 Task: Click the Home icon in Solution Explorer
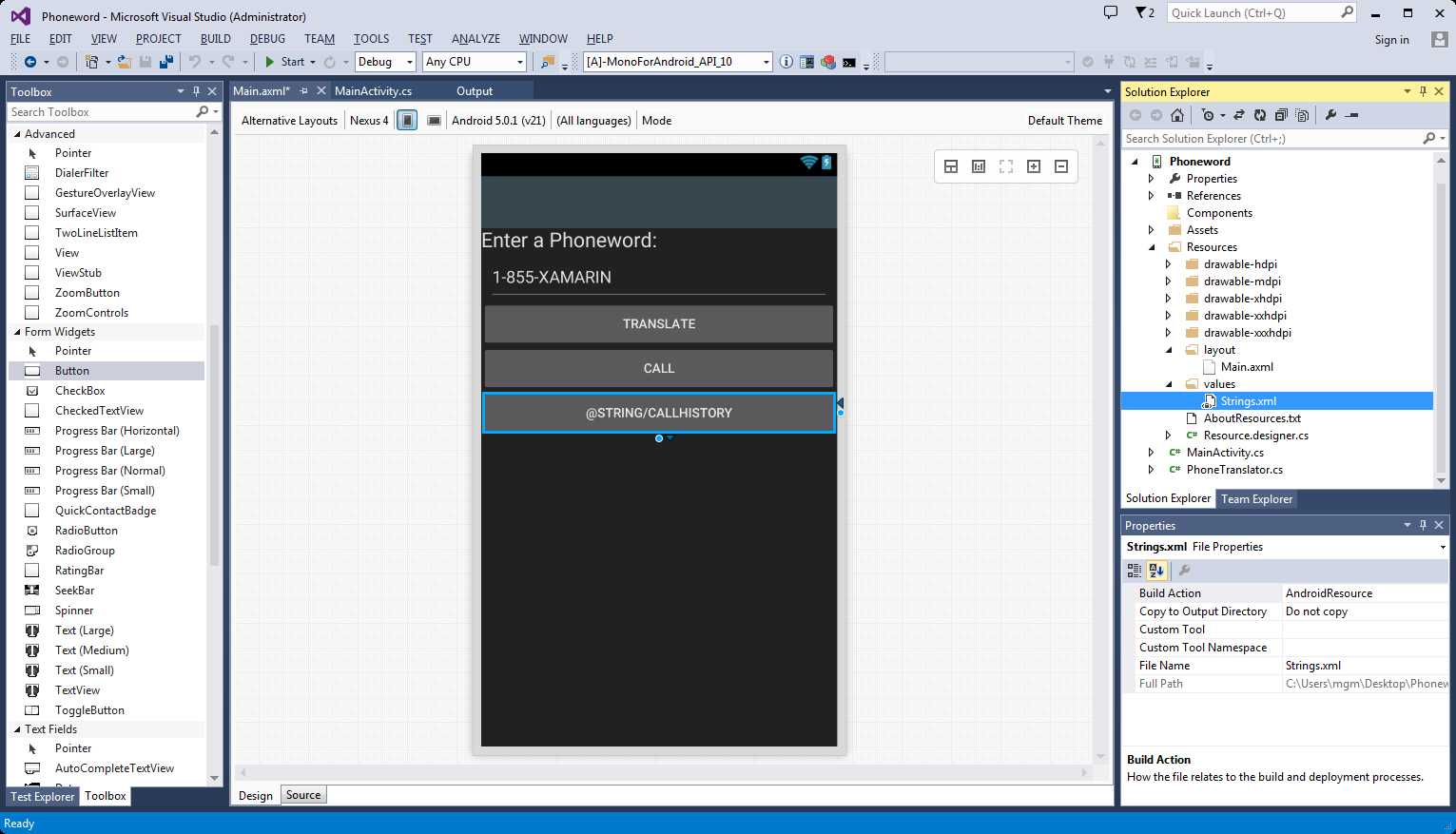[1177, 115]
